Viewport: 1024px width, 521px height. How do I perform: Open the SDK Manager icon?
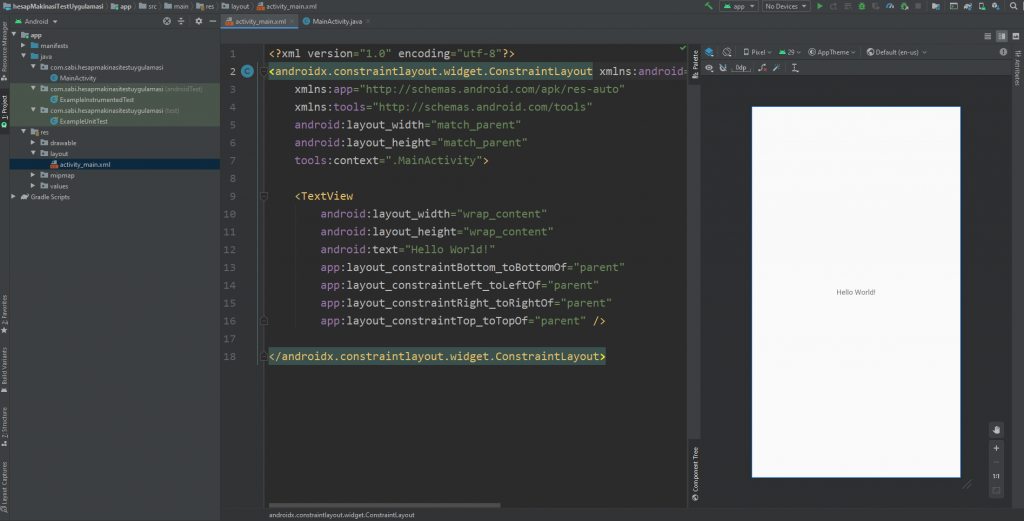pyautogui.click(x=995, y=6)
